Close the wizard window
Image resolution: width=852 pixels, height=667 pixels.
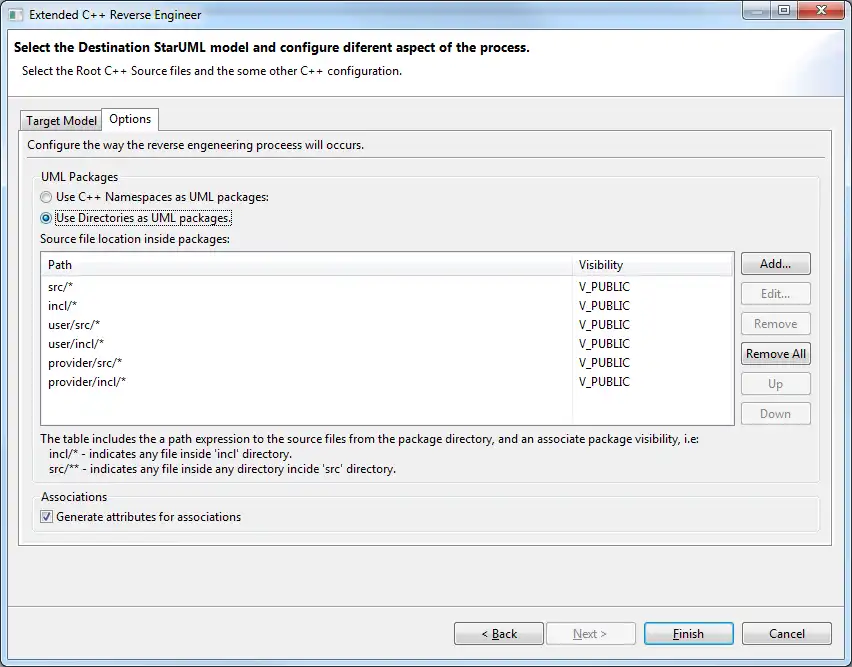coord(822,10)
